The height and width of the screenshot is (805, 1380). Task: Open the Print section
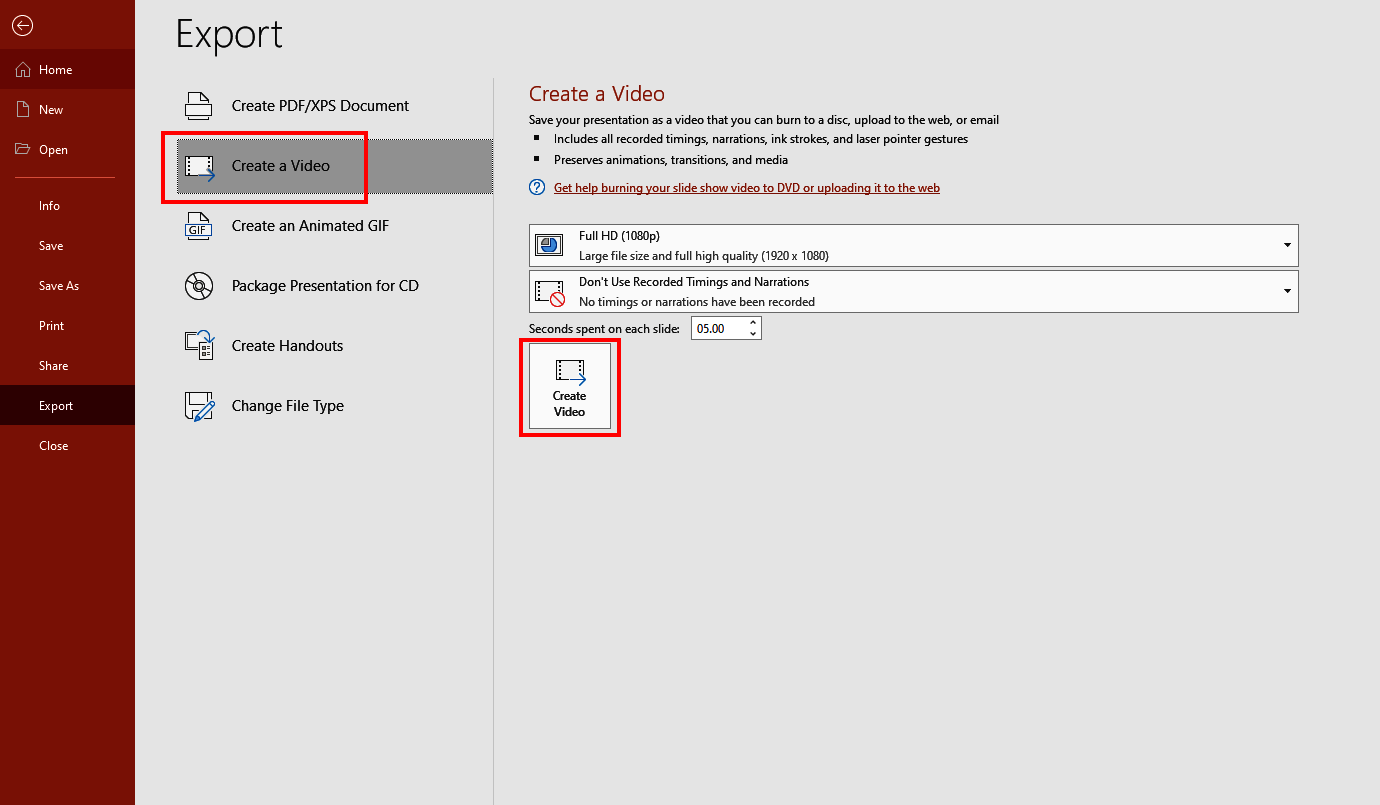[x=53, y=325]
